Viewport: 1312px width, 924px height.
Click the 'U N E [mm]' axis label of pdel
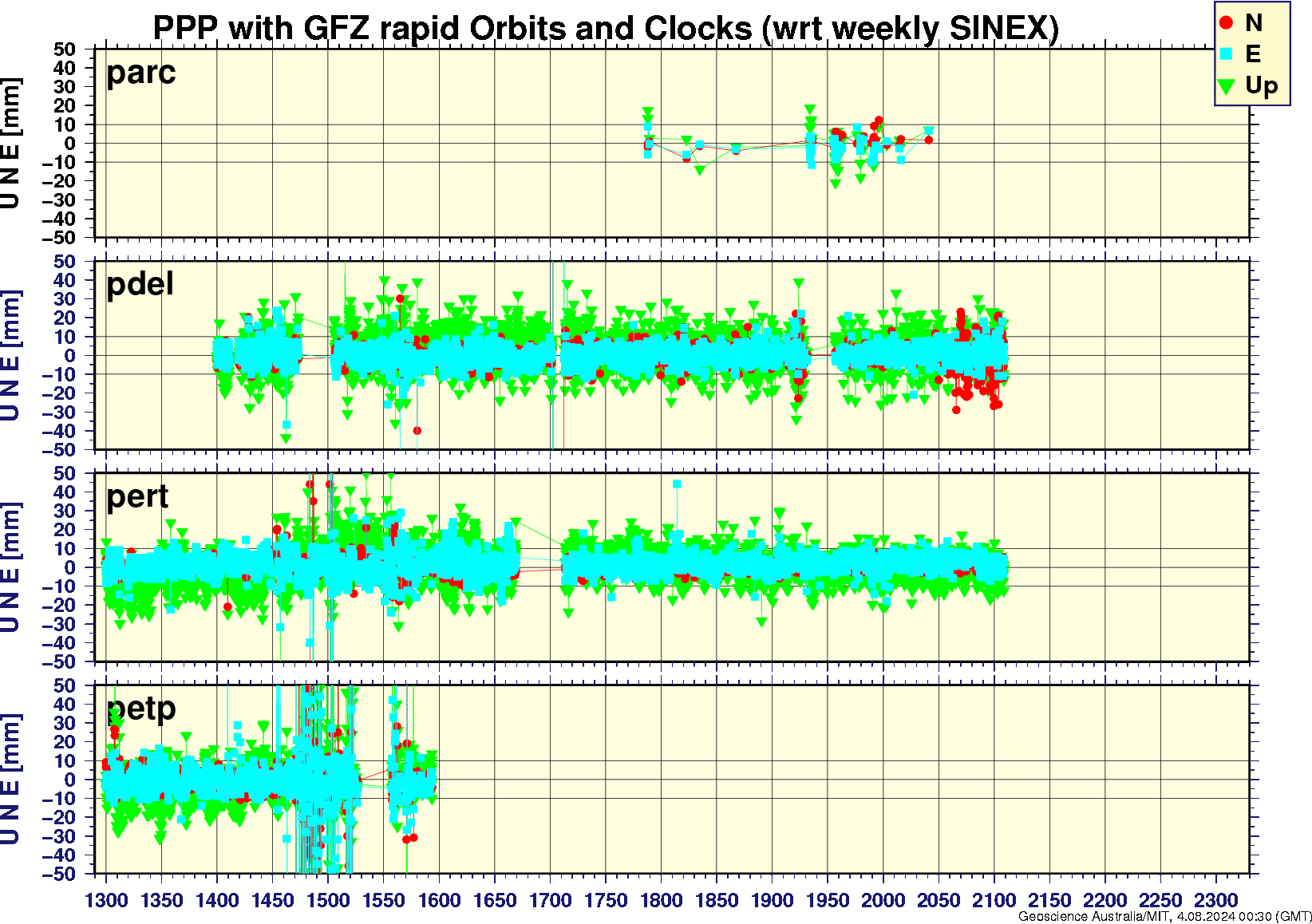click(x=10, y=355)
